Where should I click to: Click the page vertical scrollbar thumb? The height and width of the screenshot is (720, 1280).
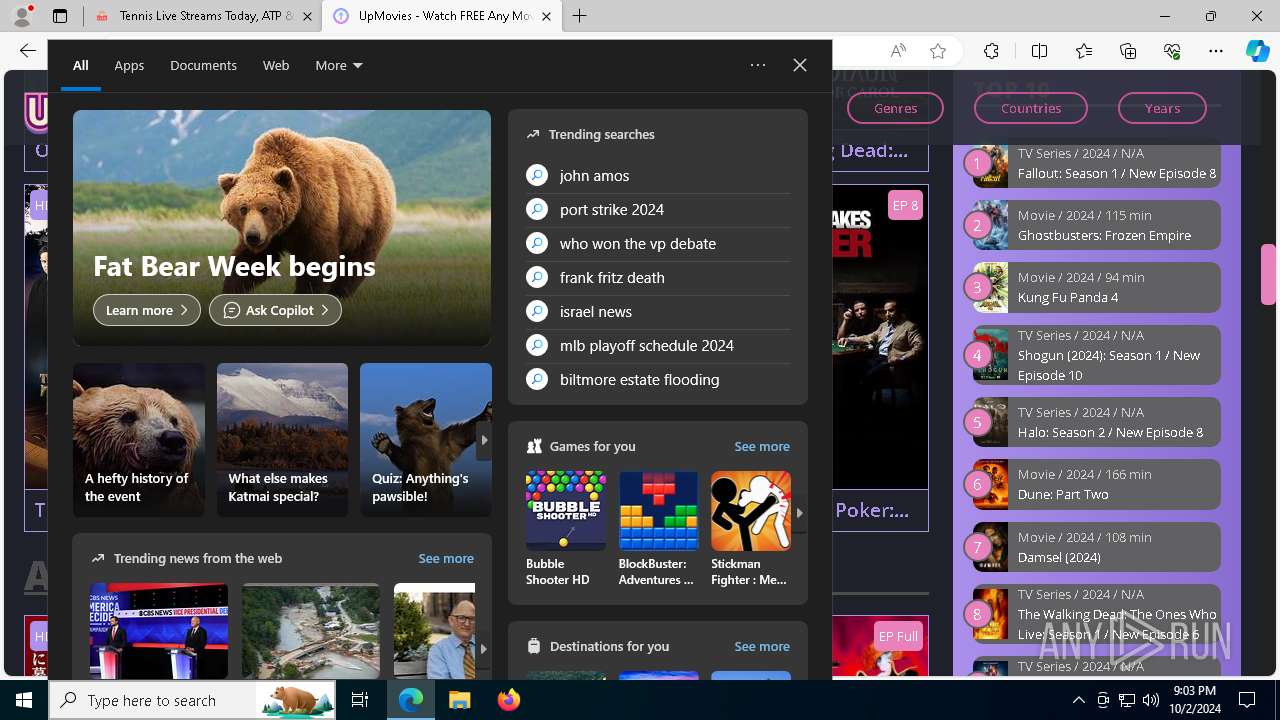(1268, 274)
